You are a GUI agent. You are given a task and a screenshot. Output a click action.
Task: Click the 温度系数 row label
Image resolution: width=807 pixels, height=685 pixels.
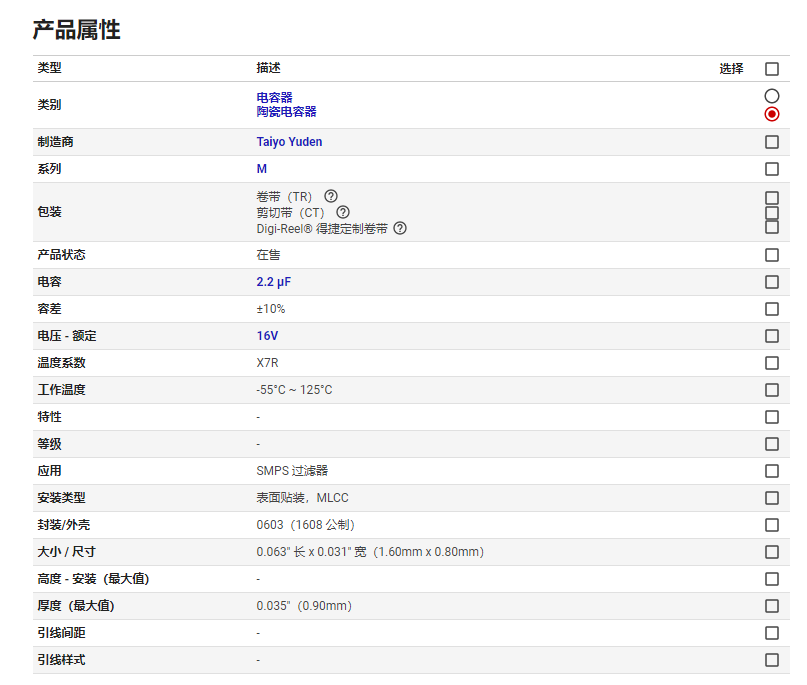pos(61,363)
